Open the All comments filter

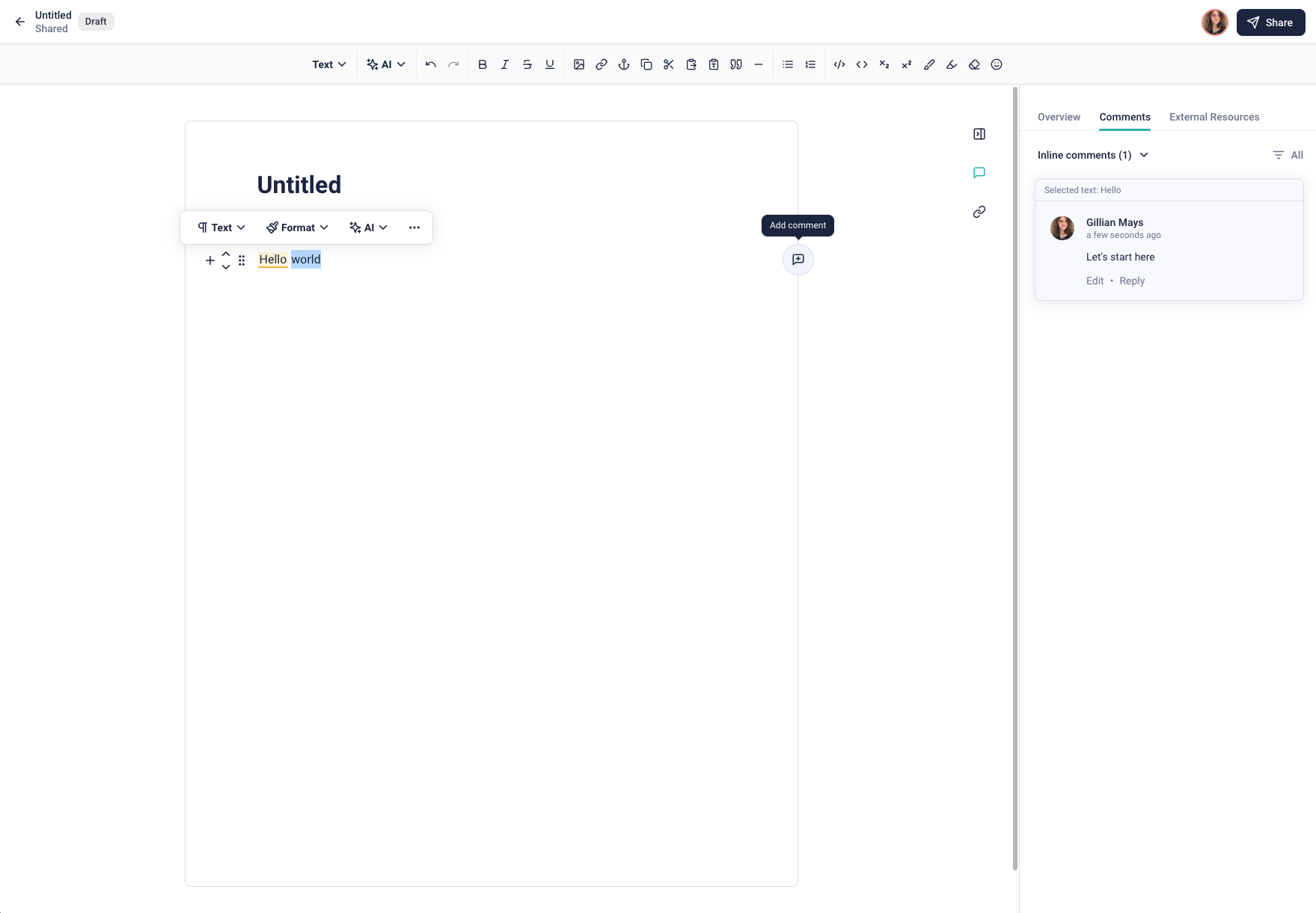click(1288, 155)
